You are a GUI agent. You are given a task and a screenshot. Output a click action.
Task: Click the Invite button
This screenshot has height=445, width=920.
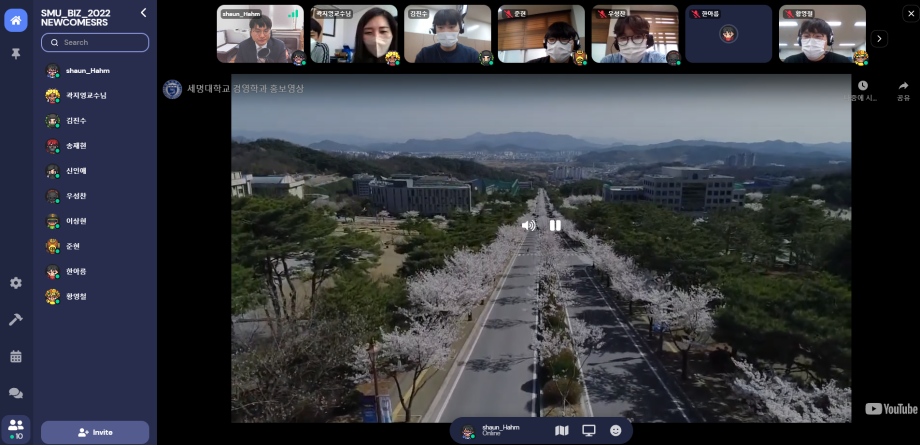[x=95, y=432]
